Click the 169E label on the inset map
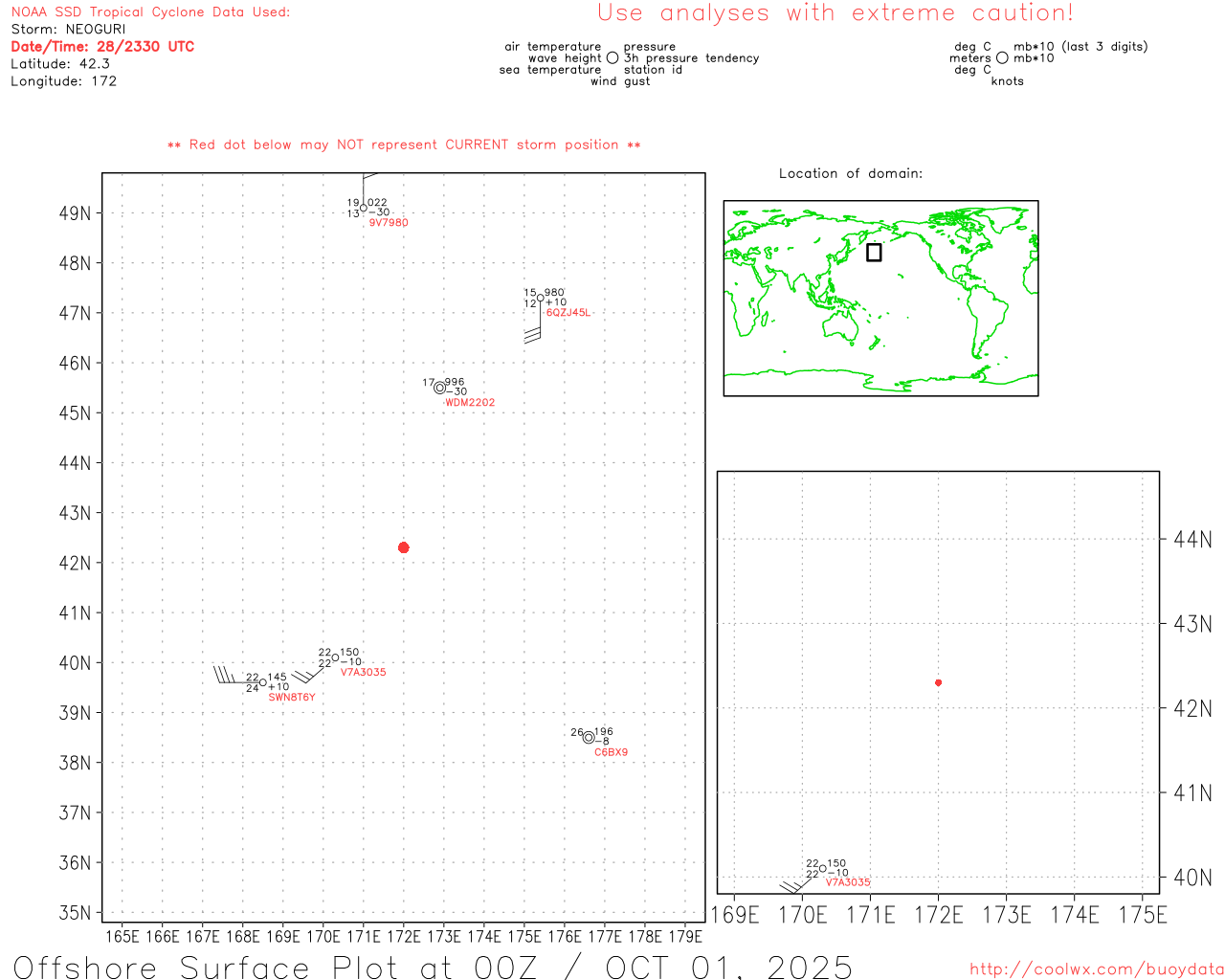This screenshot has width=1225, height=980. (735, 915)
